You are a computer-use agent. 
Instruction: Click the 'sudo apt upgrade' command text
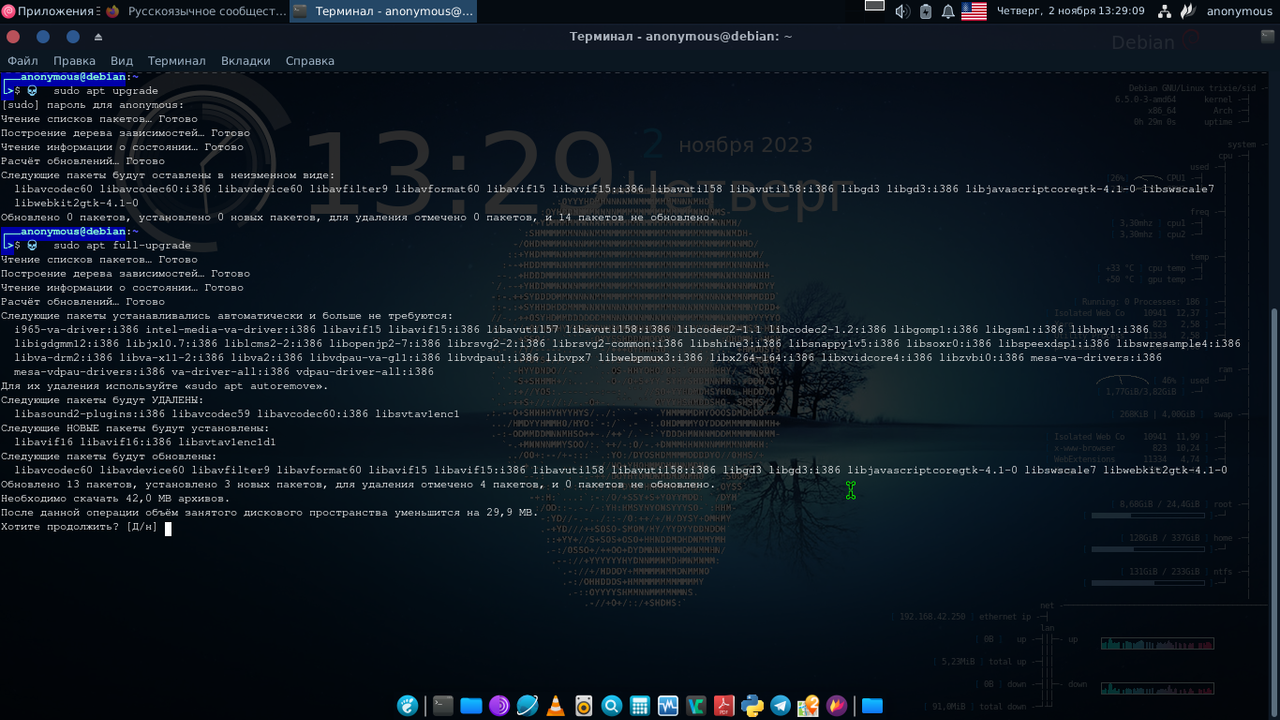click(106, 91)
